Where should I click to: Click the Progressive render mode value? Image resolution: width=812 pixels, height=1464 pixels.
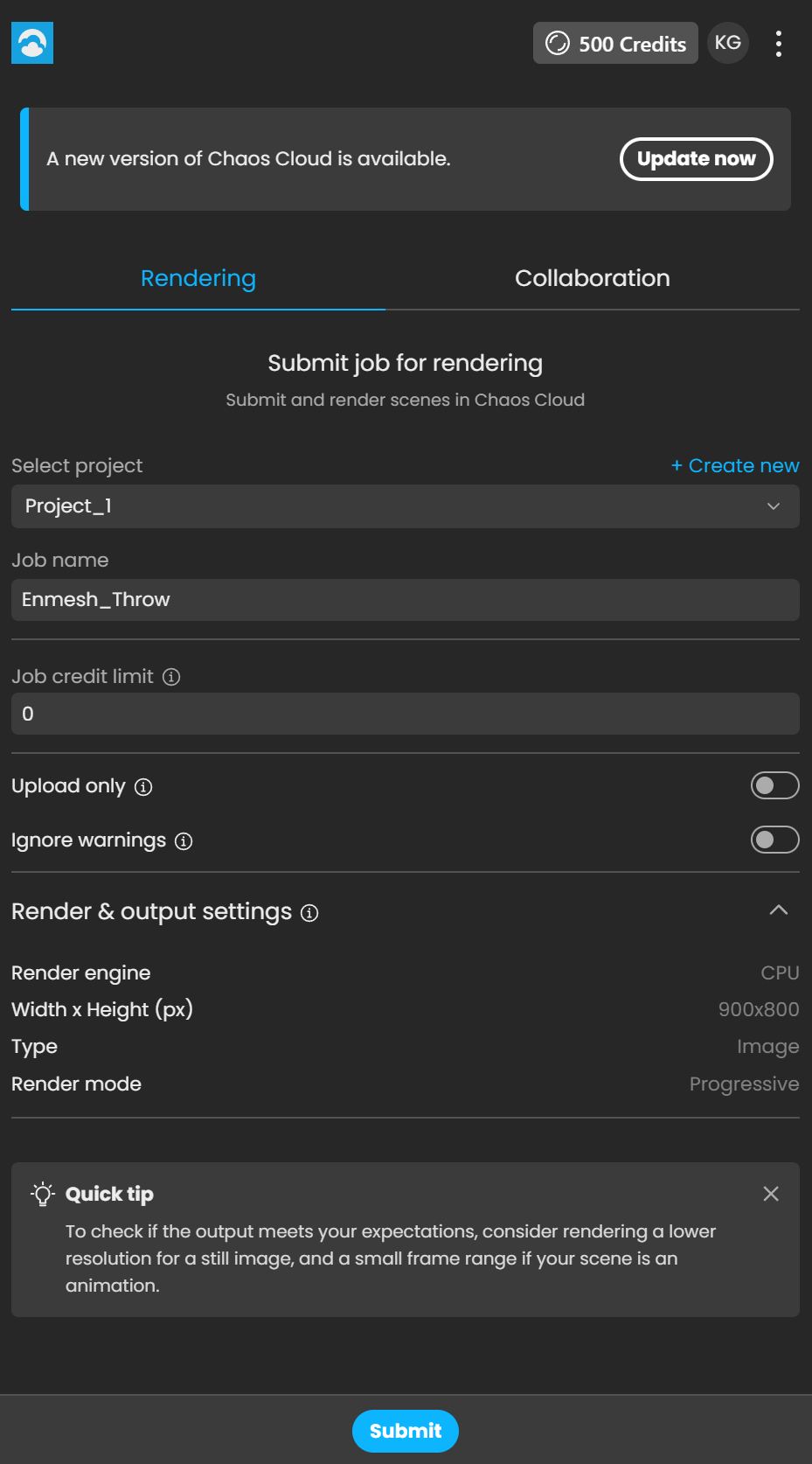(744, 1084)
